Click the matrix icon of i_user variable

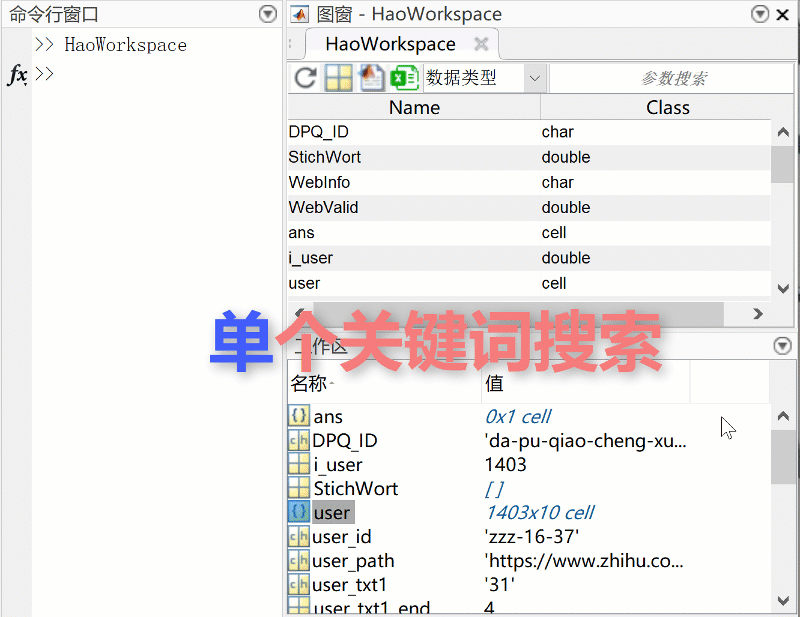298,464
